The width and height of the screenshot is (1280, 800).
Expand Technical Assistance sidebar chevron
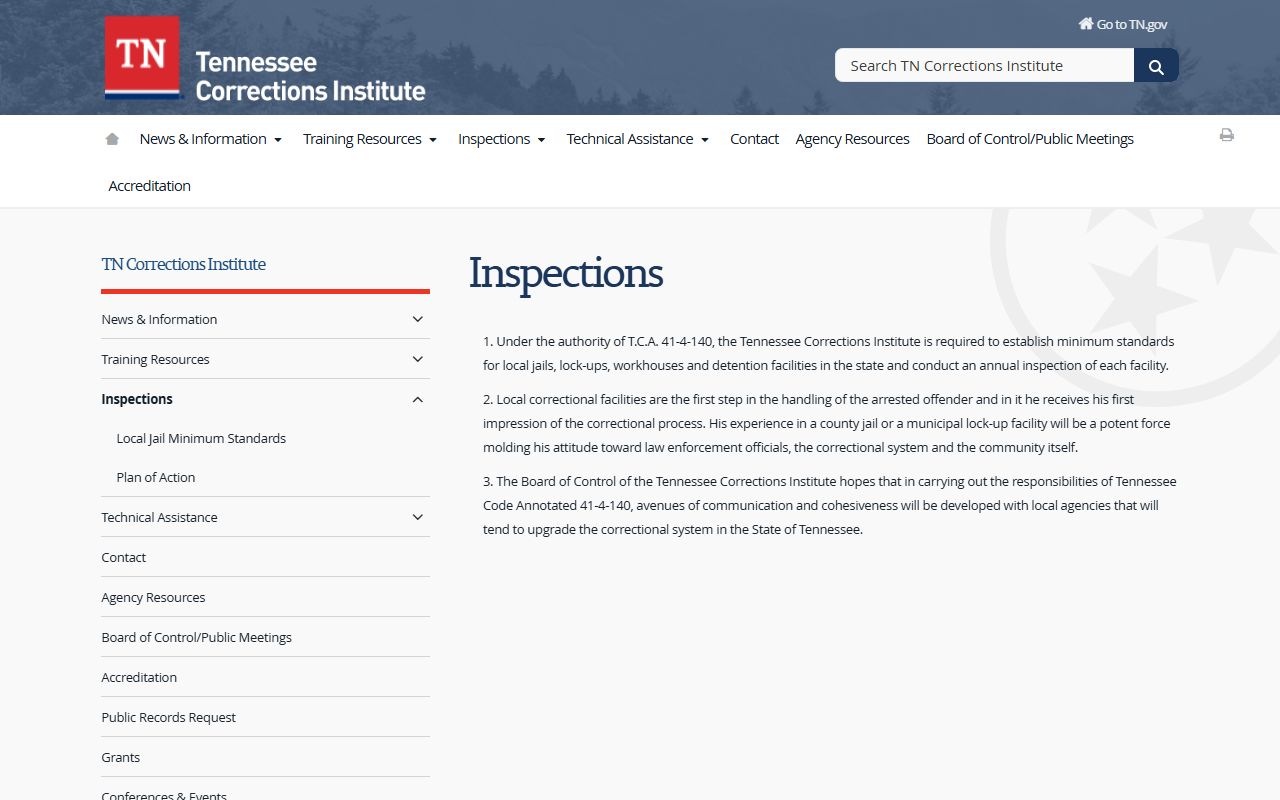(x=418, y=517)
